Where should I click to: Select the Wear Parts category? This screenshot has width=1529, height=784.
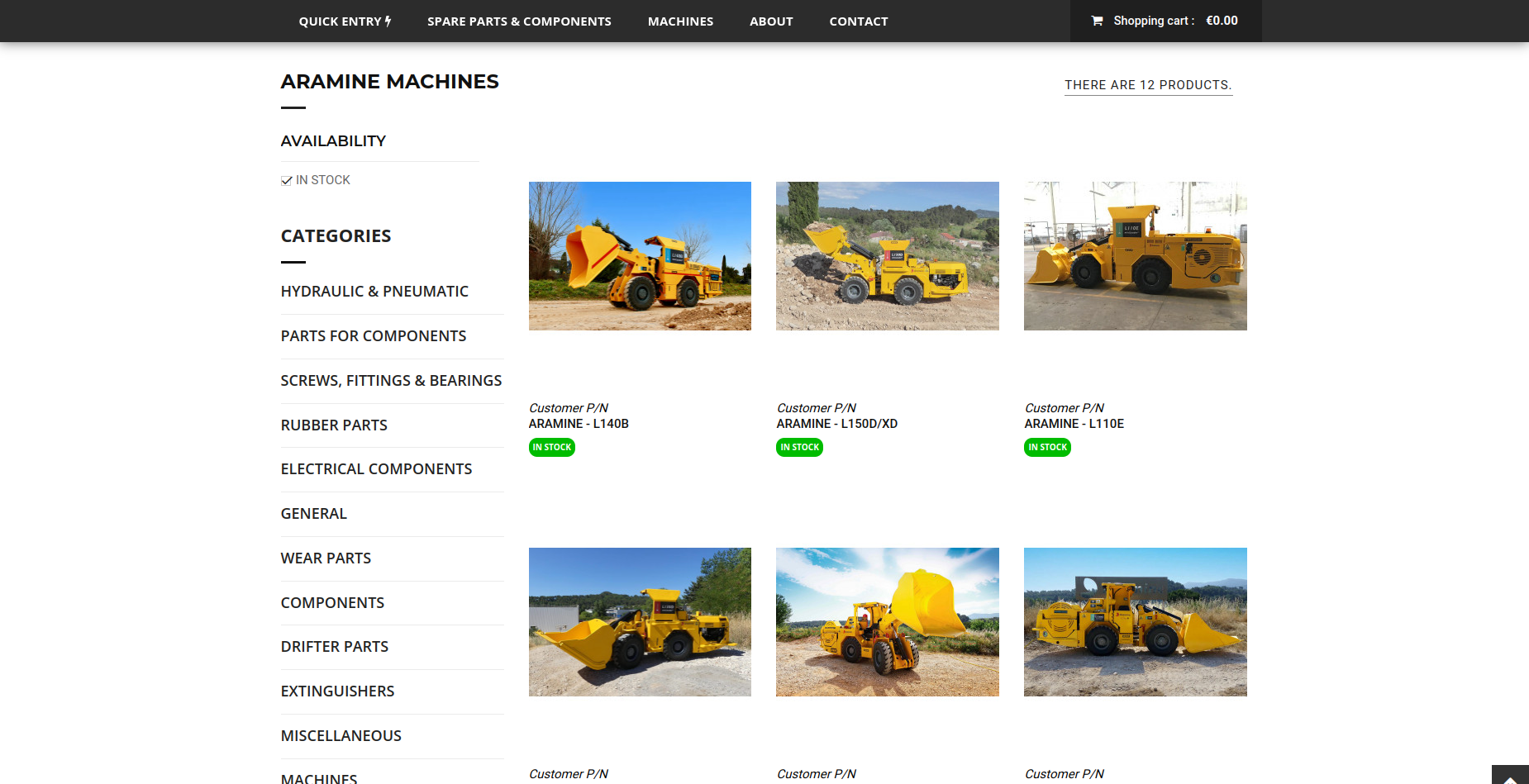point(326,558)
